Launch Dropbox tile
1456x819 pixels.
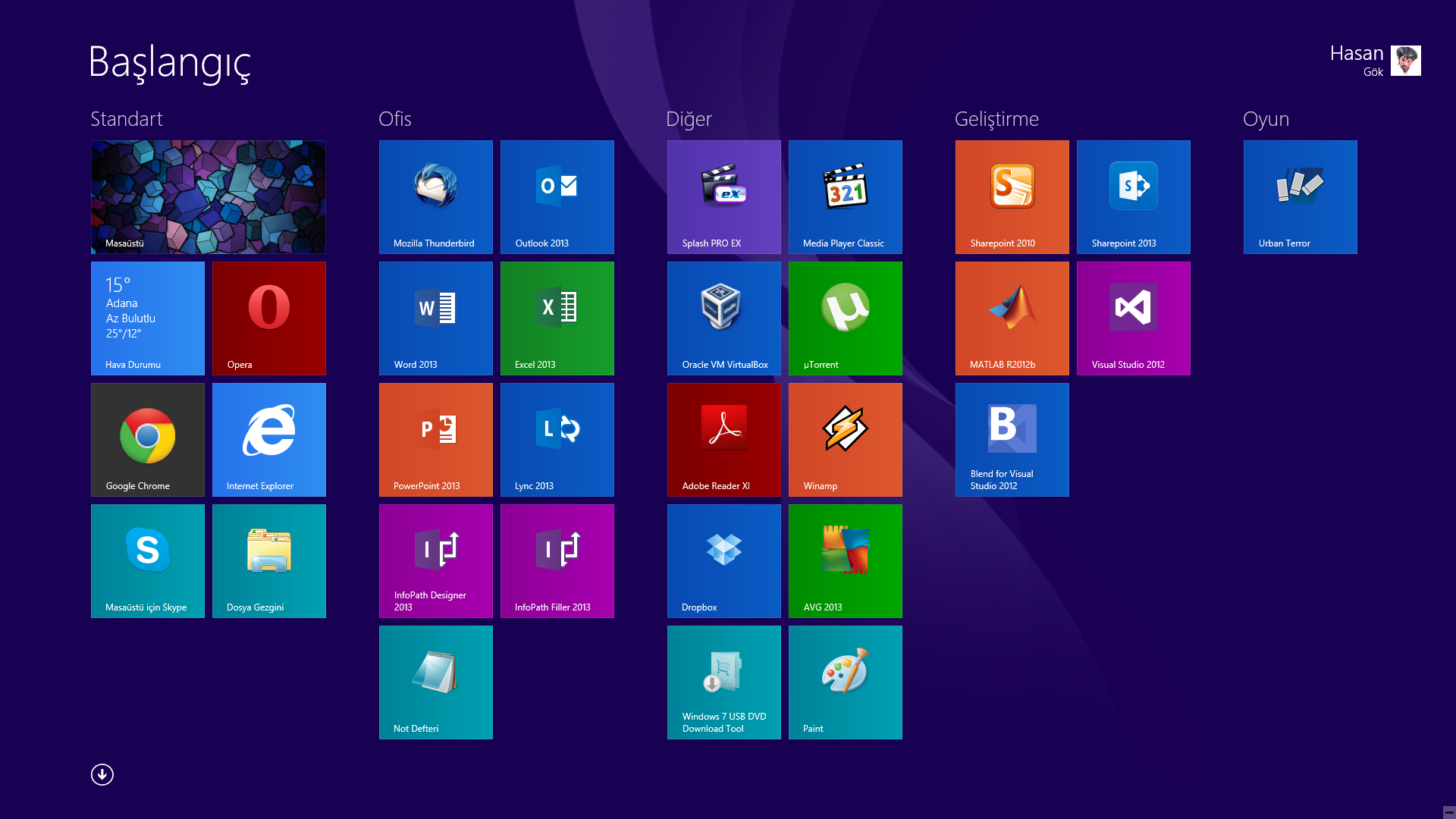[723, 560]
